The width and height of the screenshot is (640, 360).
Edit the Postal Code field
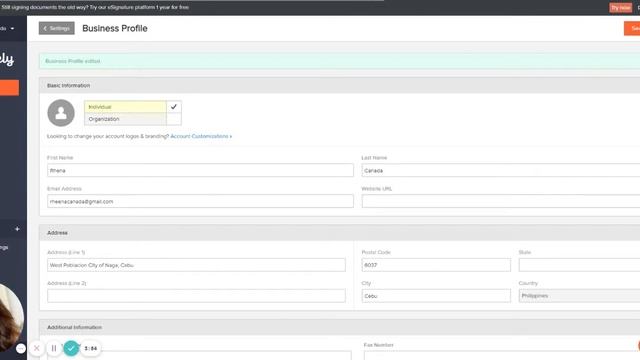pos(436,265)
